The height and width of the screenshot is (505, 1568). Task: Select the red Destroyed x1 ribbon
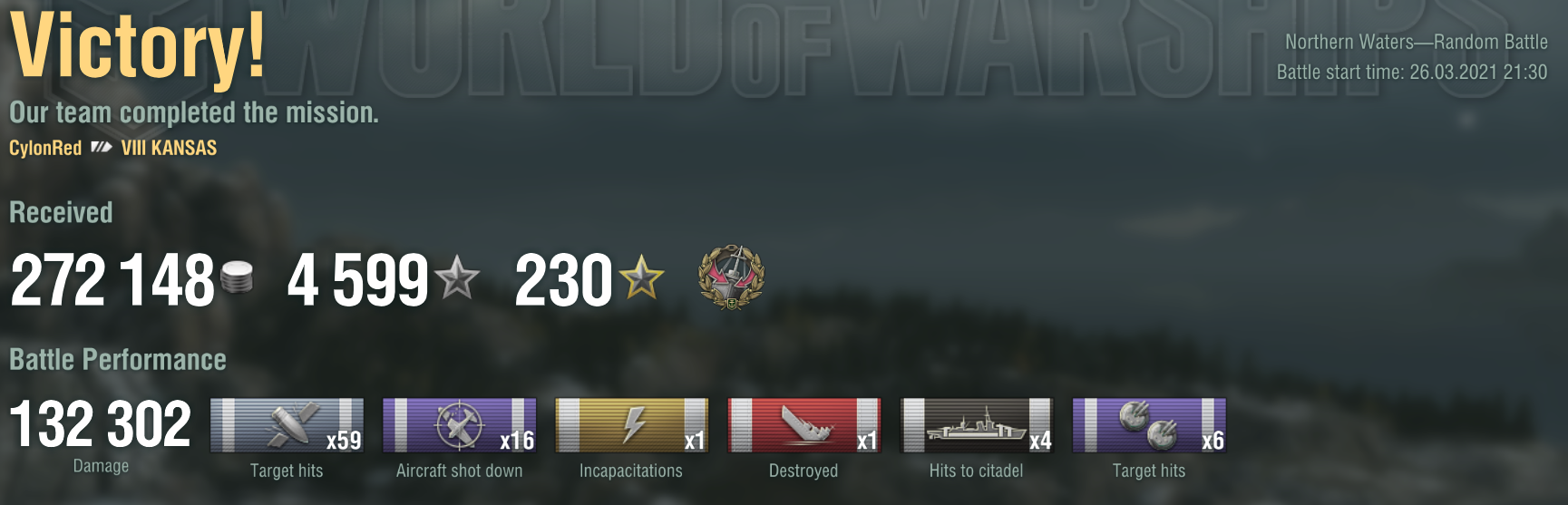click(803, 424)
